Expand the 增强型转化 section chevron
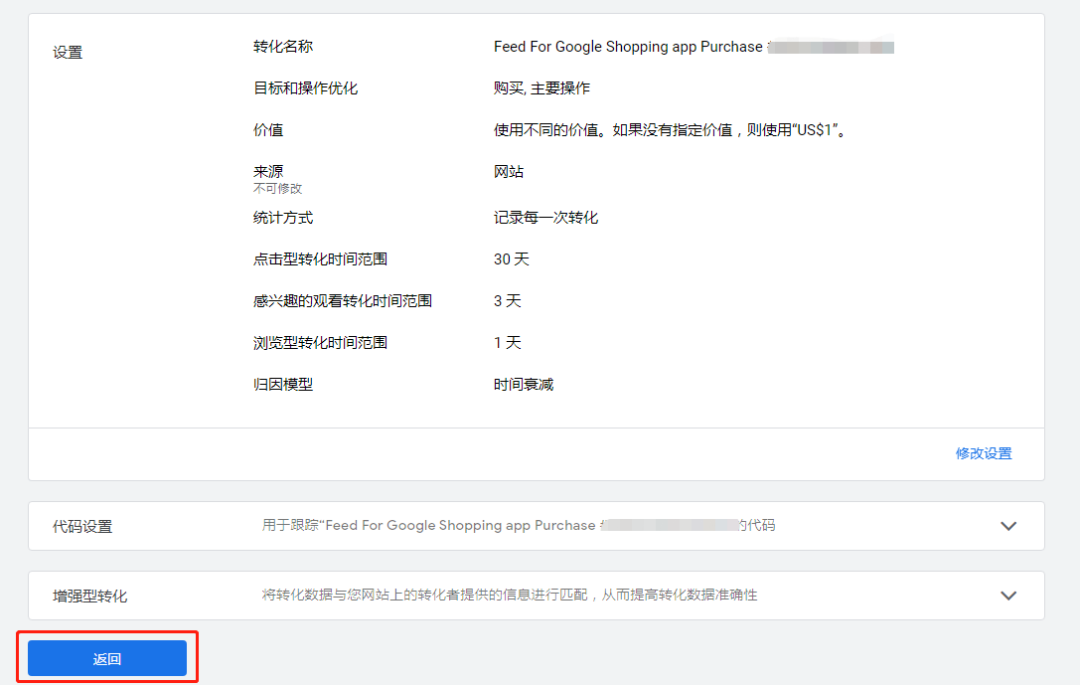 (1009, 596)
